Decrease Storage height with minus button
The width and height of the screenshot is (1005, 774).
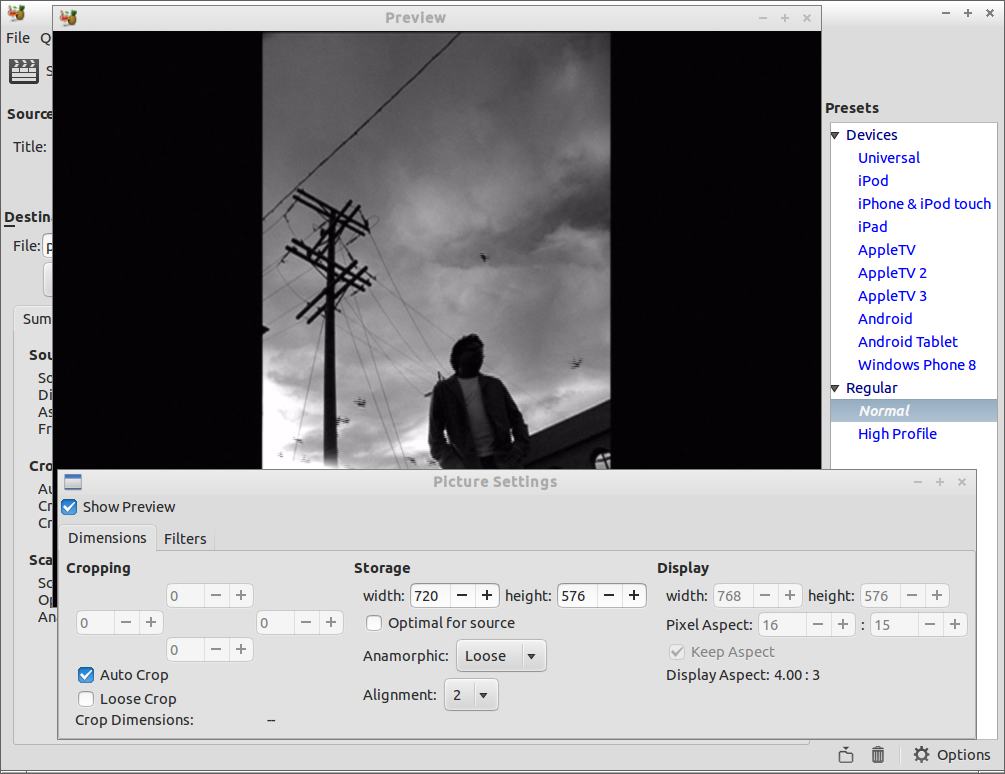pyautogui.click(x=609, y=596)
